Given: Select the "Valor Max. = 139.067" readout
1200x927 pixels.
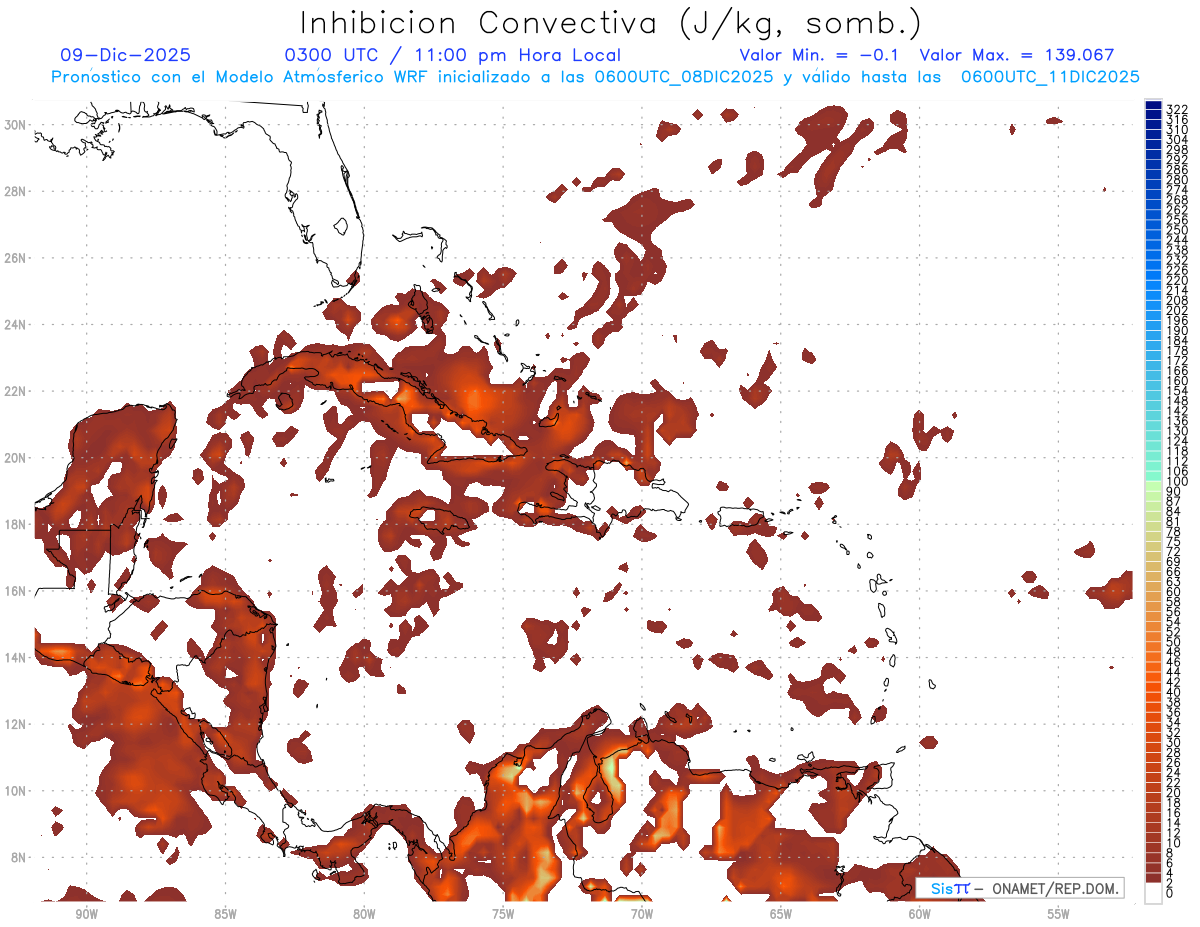Looking at the screenshot, I should [x=1017, y=56].
